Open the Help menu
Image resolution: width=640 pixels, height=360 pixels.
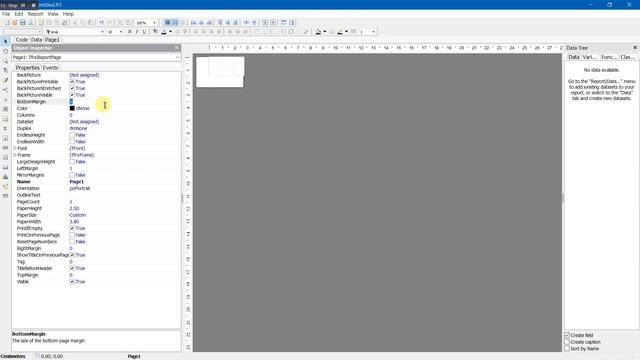point(68,14)
